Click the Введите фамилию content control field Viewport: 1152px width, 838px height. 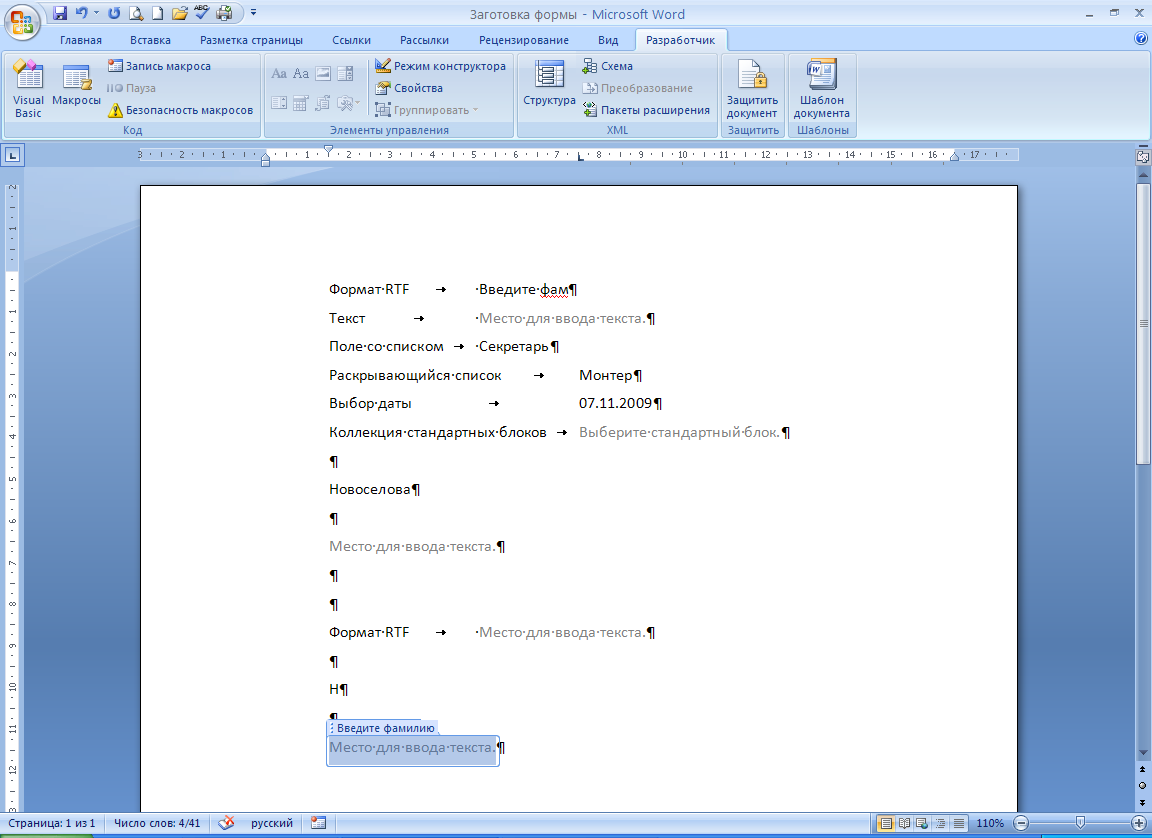[412, 749]
